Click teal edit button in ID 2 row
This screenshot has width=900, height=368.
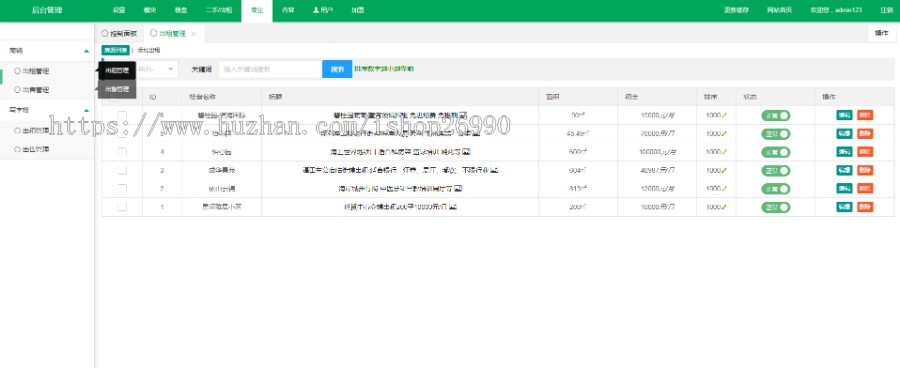point(844,189)
